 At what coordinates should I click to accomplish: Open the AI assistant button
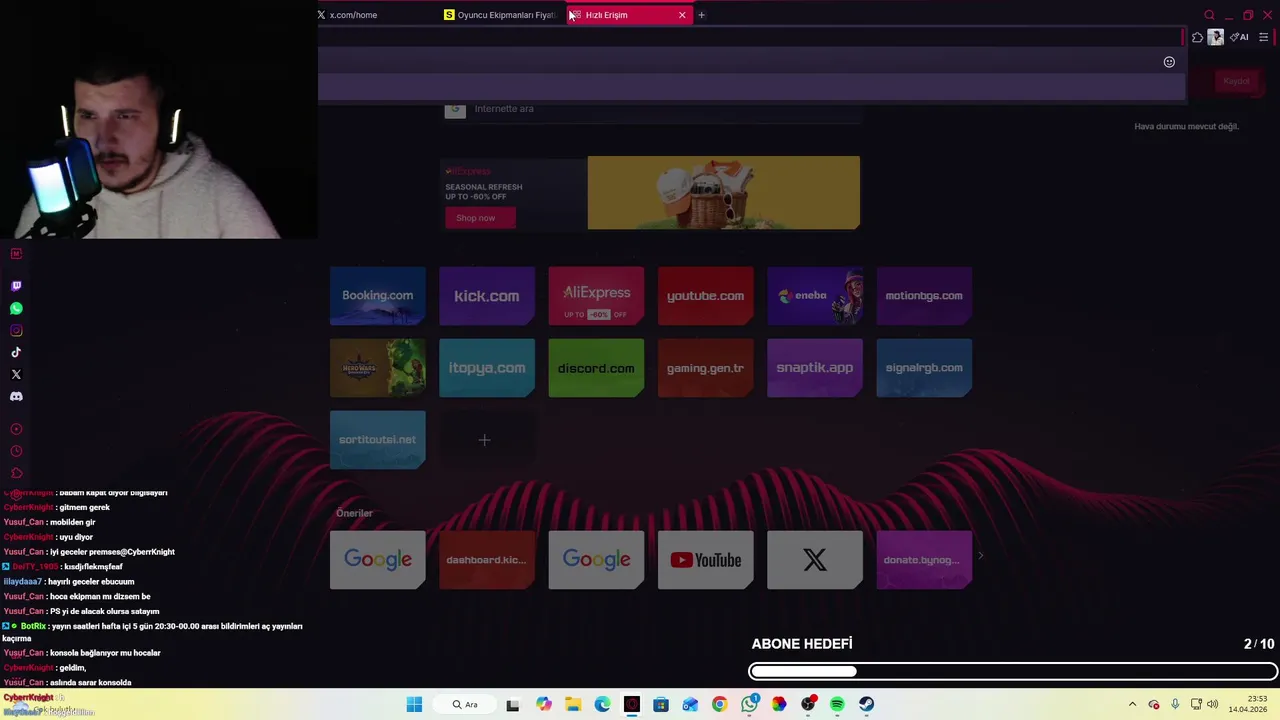1240,37
